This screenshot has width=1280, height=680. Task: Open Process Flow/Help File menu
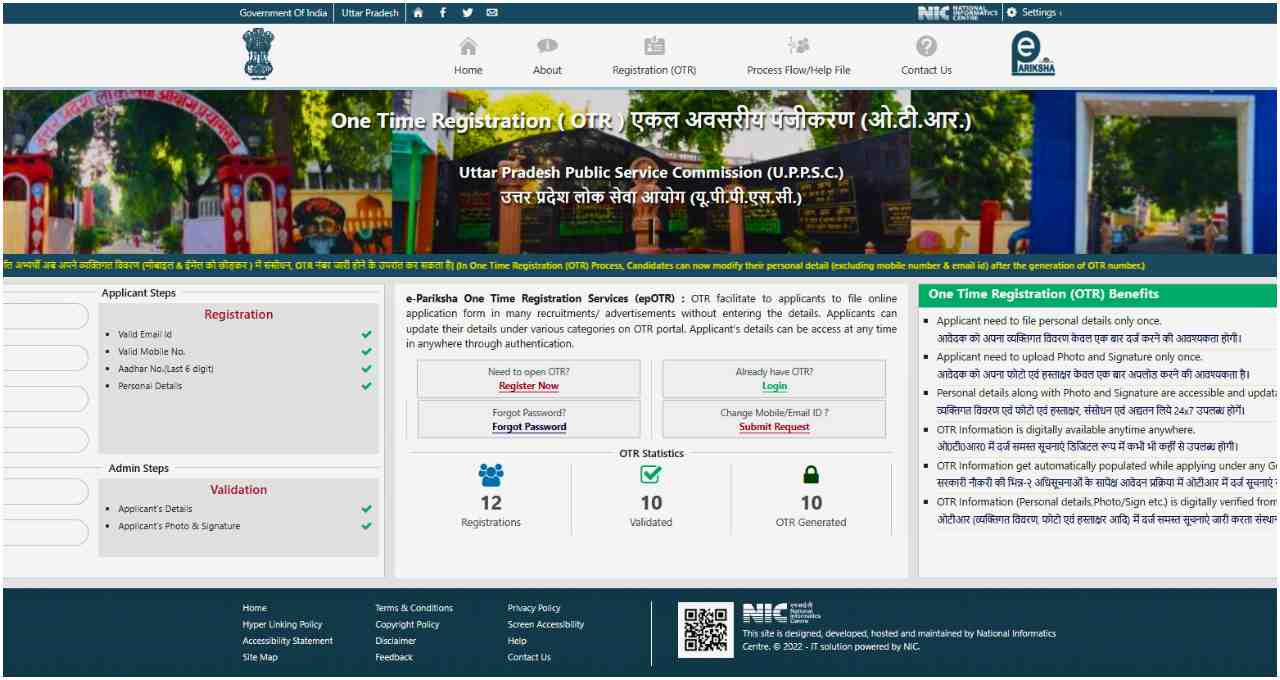tap(798, 56)
